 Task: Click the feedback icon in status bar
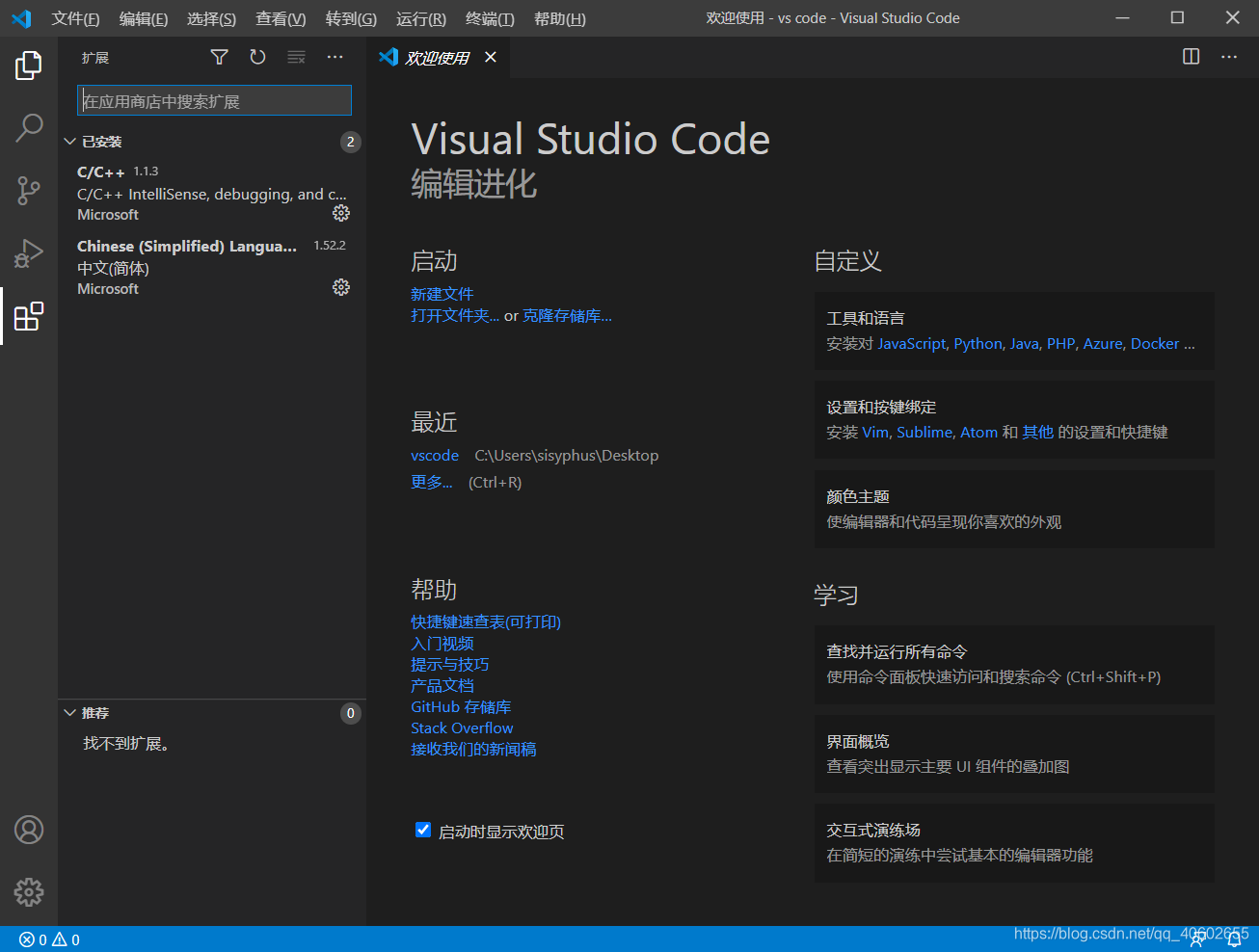pos(1198,940)
